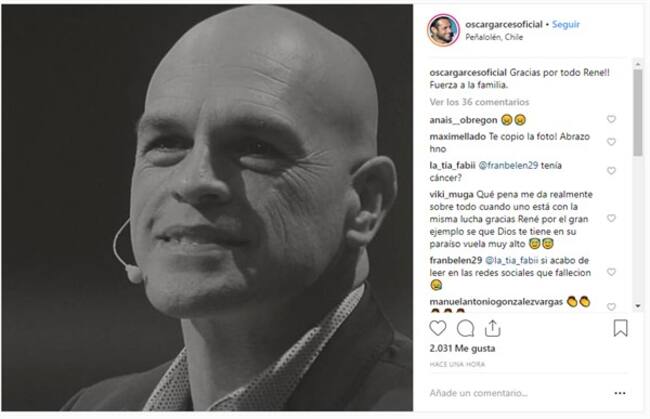This screenshot has width=650, height=419.
Task: Like the post with the heart icon
Action: [438, 328]
